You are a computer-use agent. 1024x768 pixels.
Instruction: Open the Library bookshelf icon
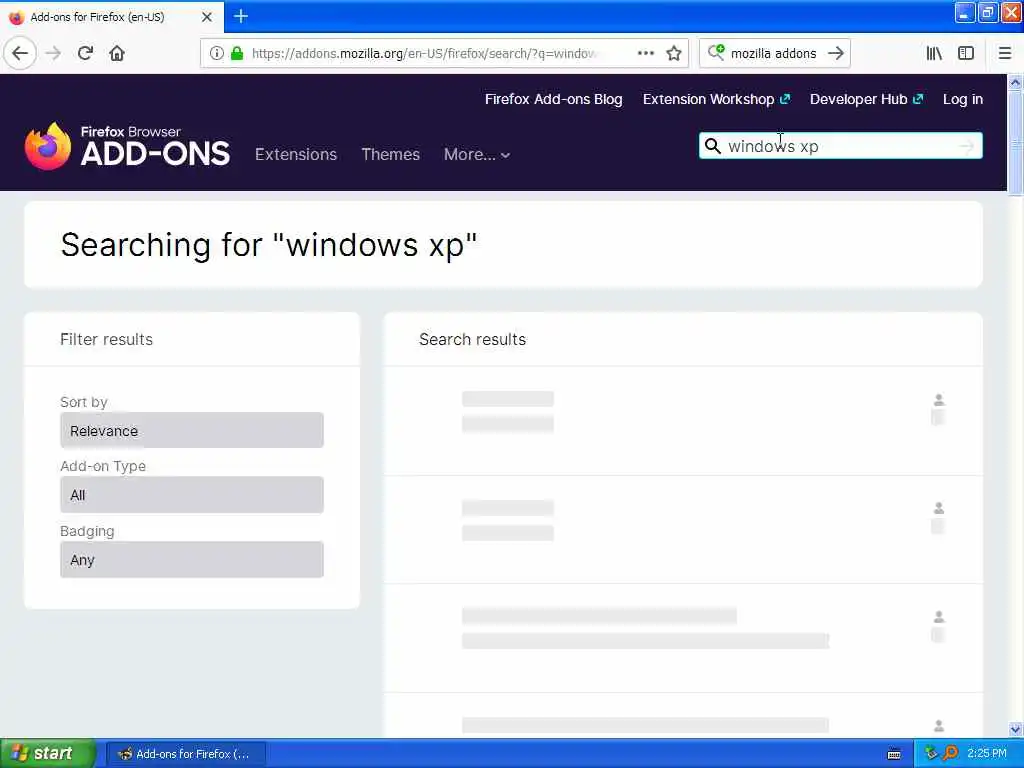(x=934, y=53)
